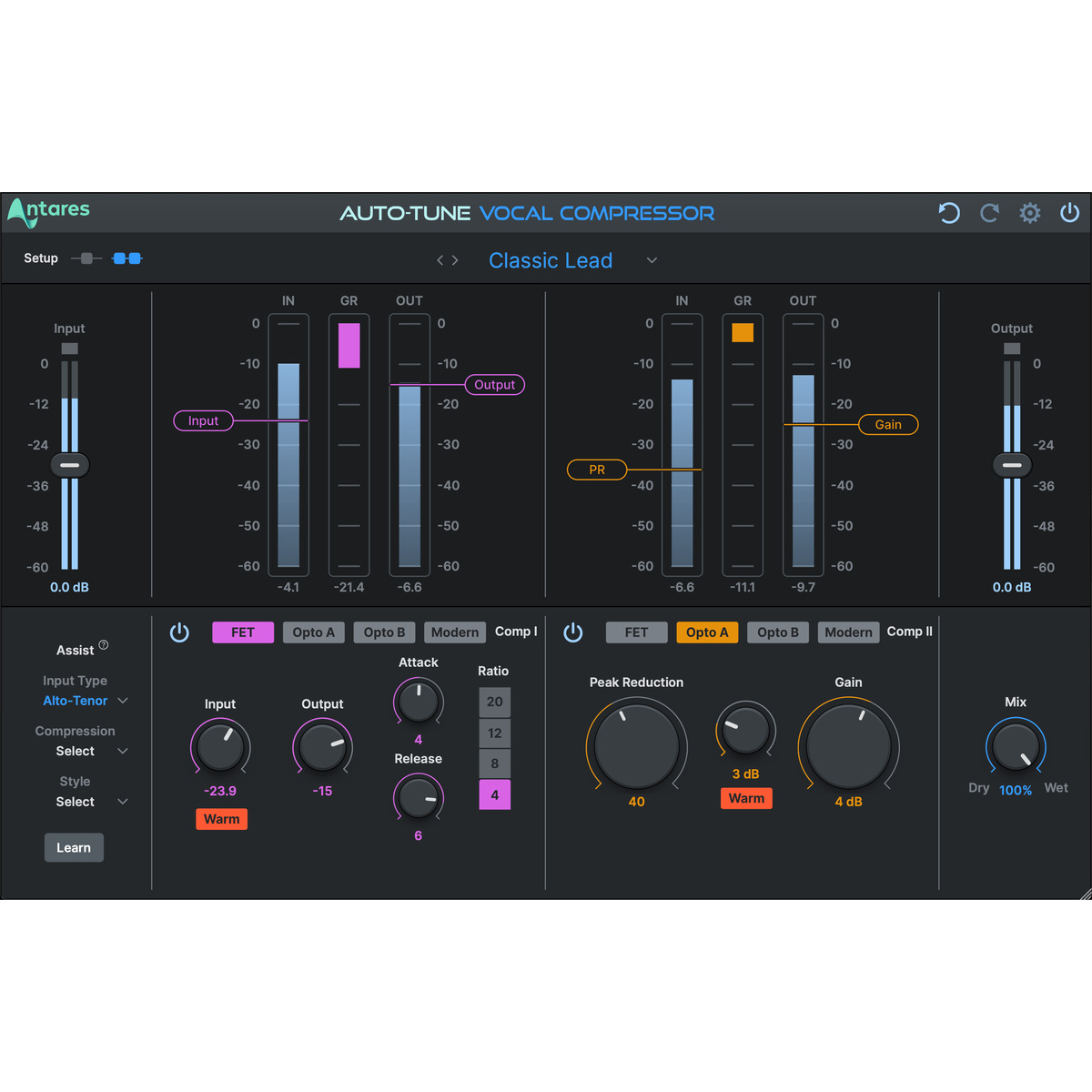Open Compression Select dropdown

point(91,751)
